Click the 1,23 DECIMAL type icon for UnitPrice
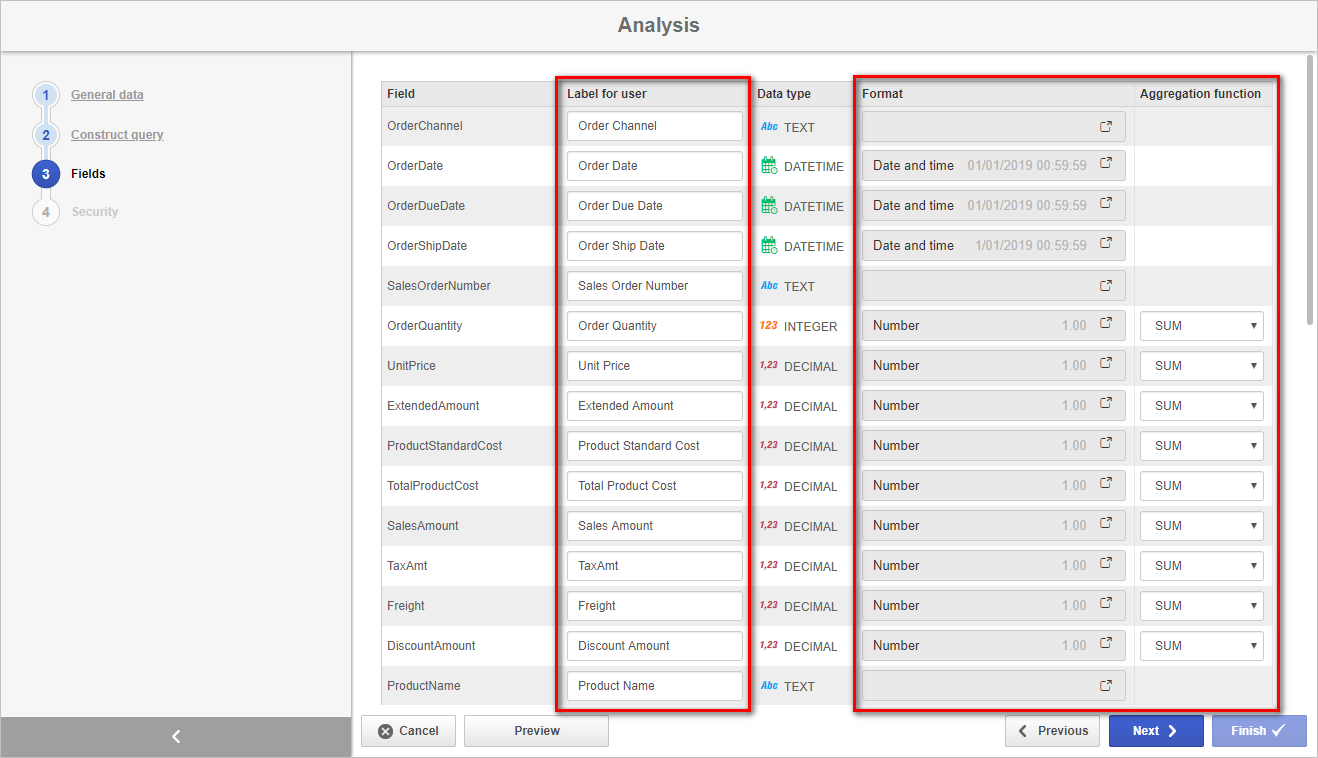 pos(769,366)
